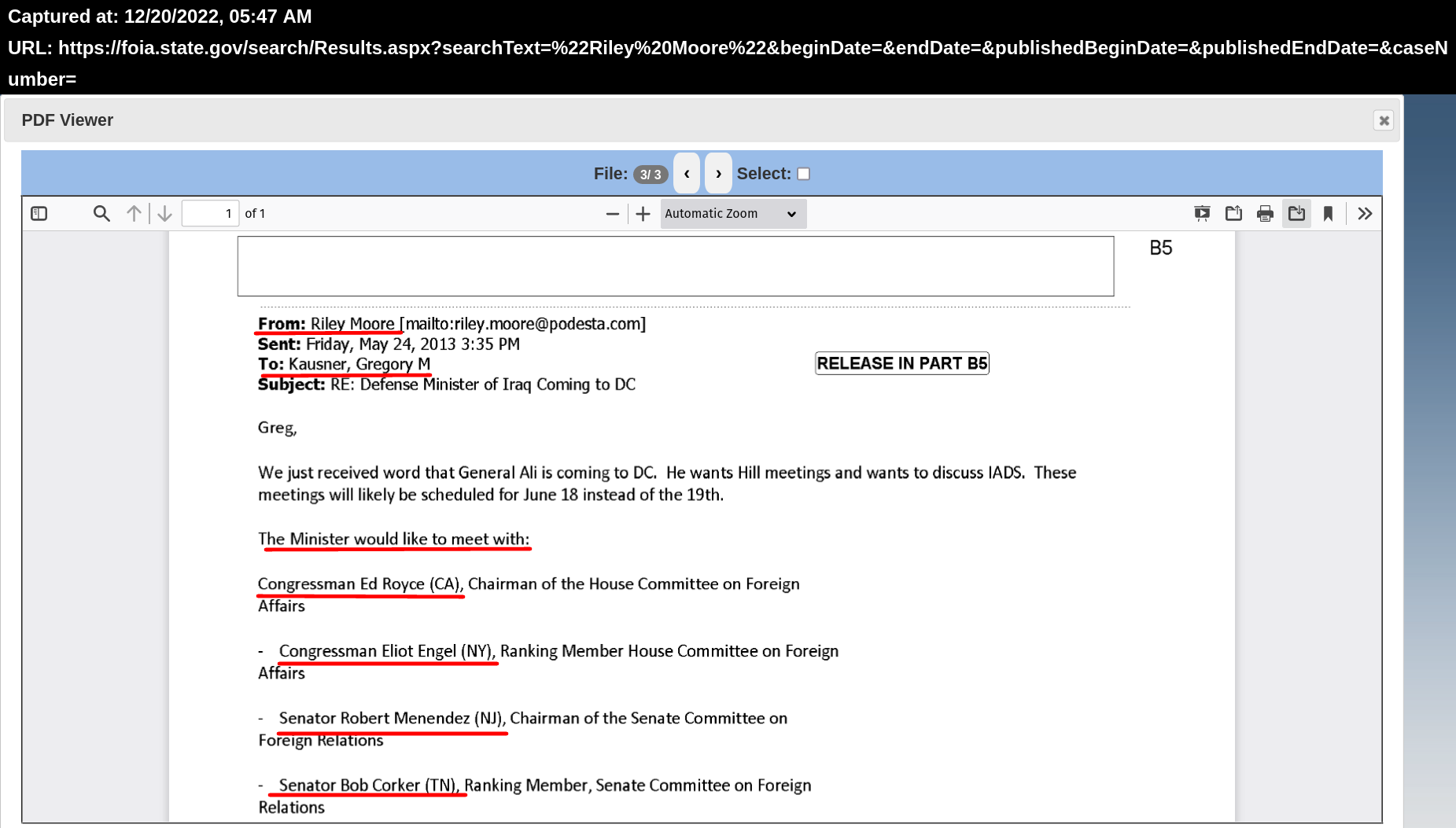Click the page number field
This screenshot has width=1456, height=828.
click(210, 213)
